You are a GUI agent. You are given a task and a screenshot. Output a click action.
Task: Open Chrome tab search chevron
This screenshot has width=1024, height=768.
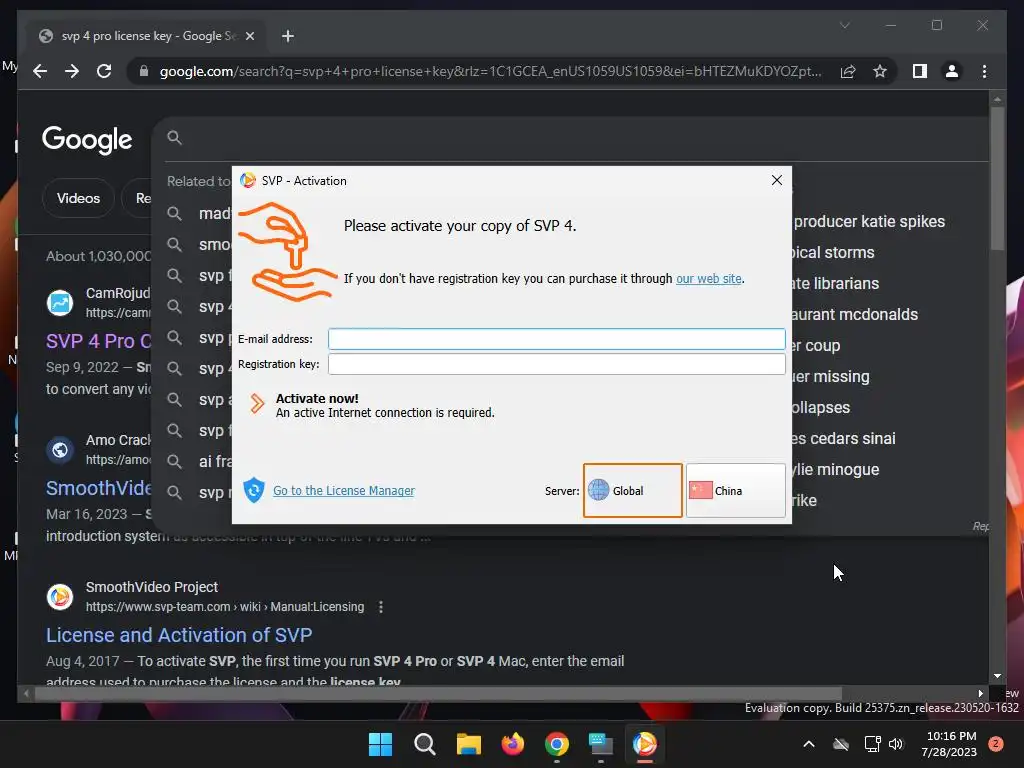(x=844, y=25)
